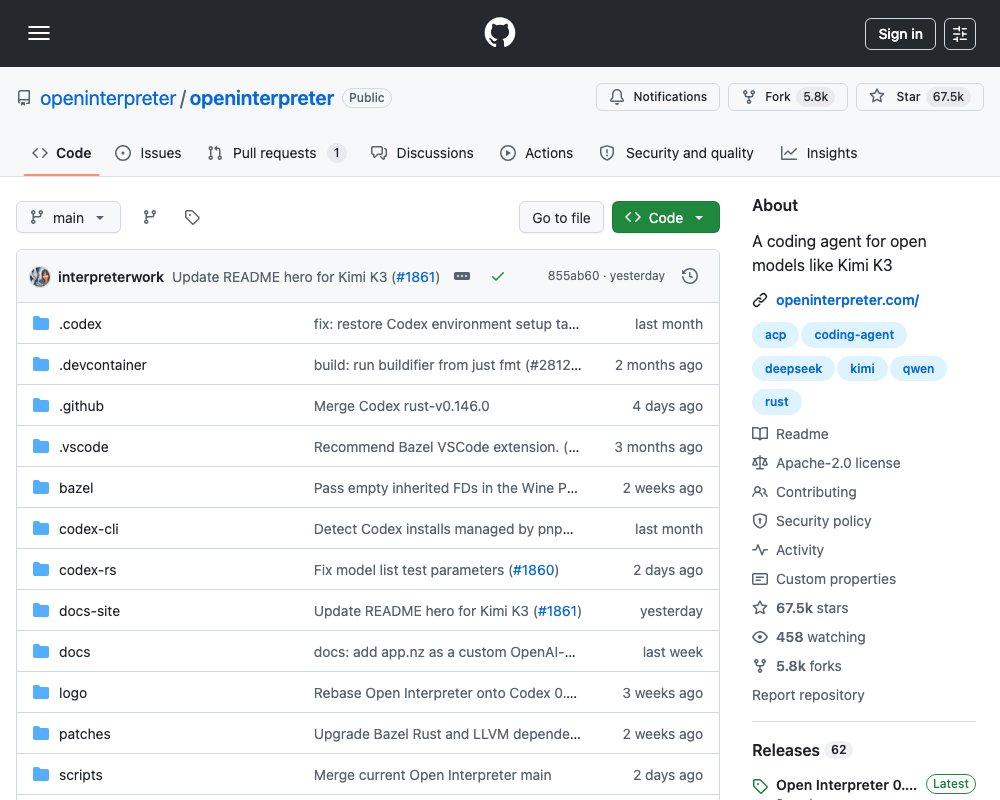The height and width of the screenshot is (800, 1000).
Task: Go to GitHub homepage via logo
Action: pyautogui.click(x=500, y=33)
